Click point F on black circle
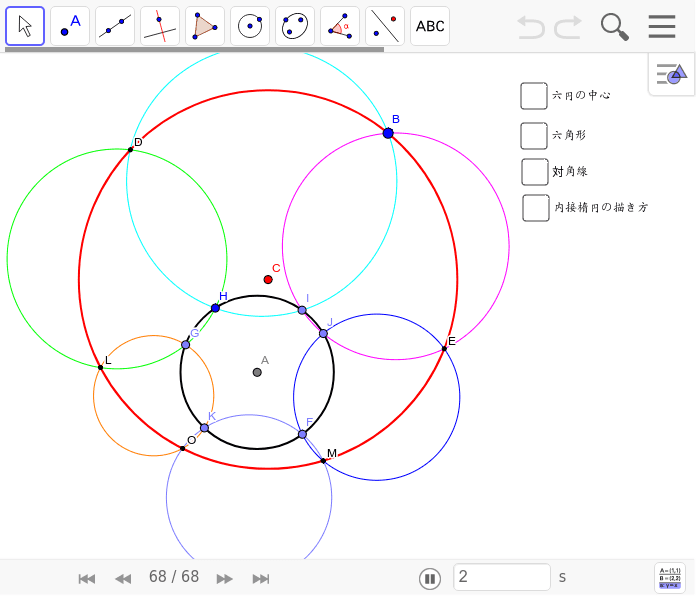Viewport: 696px width, 596px height. click(302, 434)
